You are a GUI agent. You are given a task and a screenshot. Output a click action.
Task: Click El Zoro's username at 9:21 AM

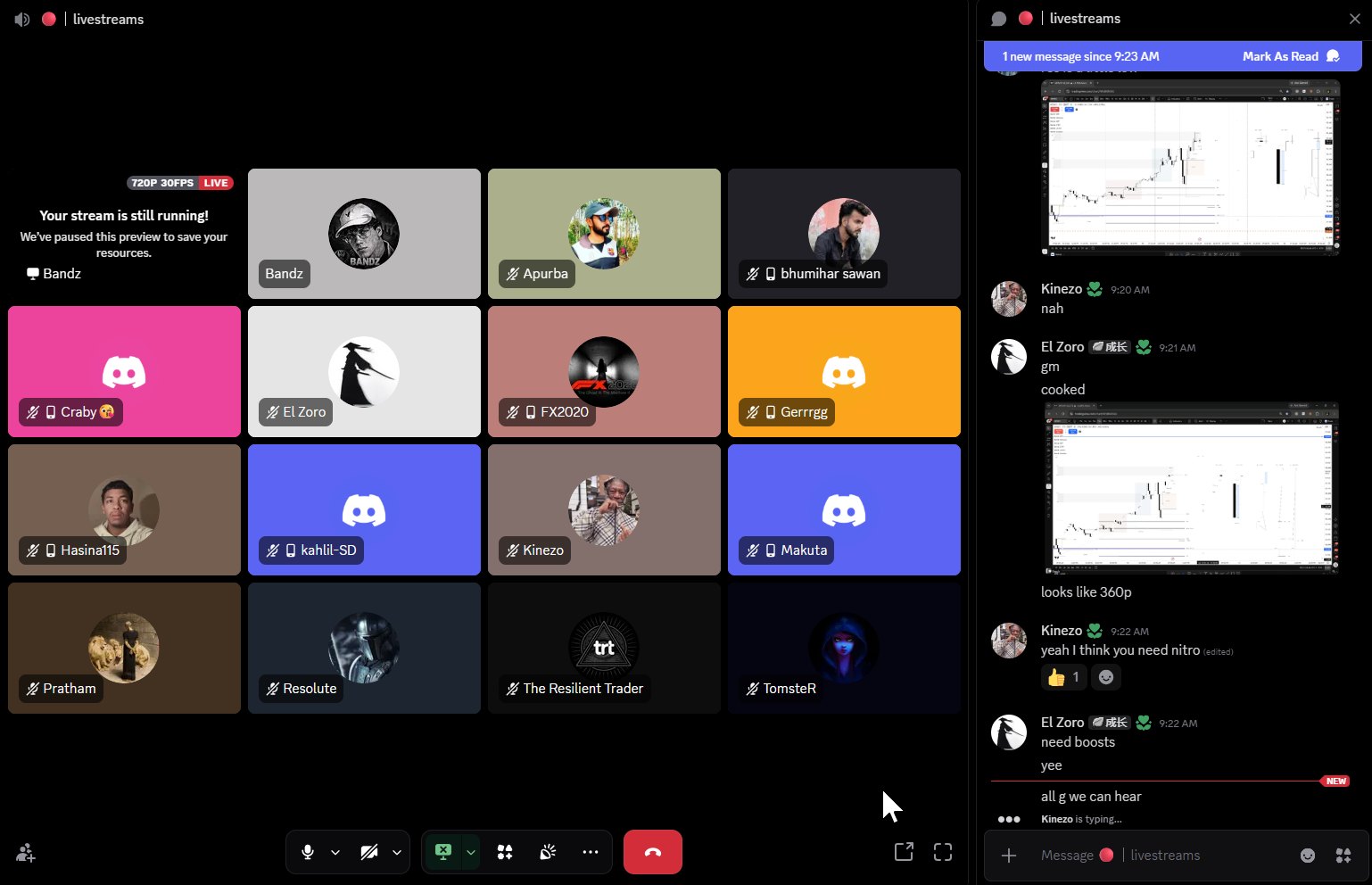pos(1062,347)
